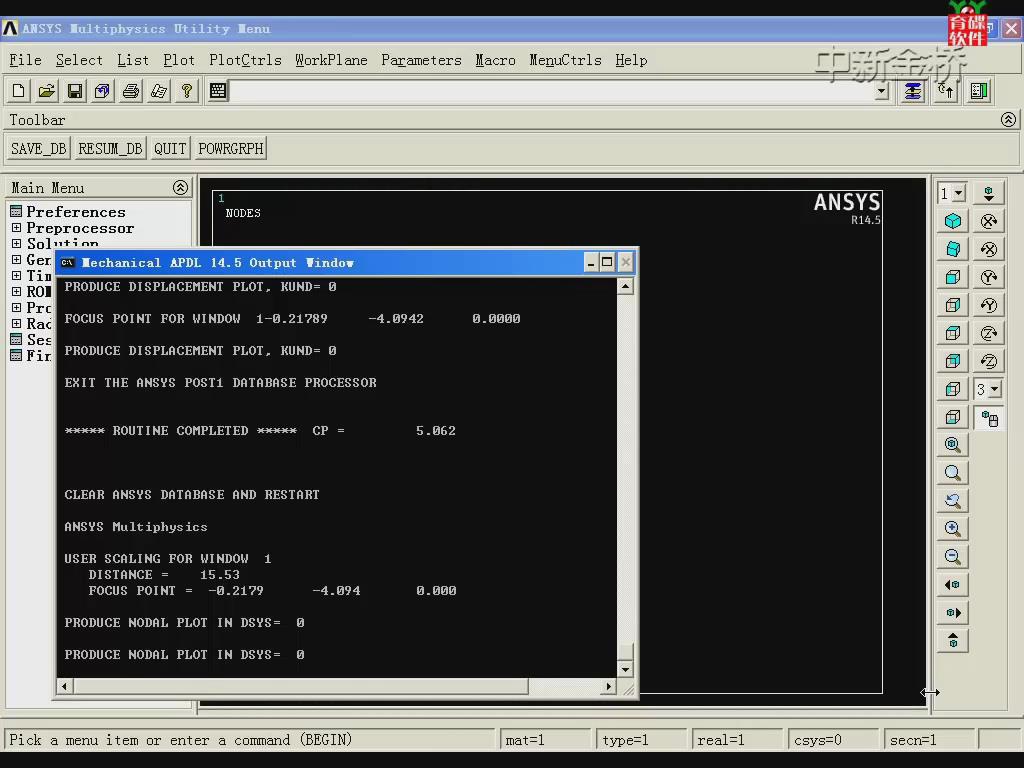The image size is (1024, 768).
Task: Open the Contact Manager icon
Action: [x=979, y=91]
